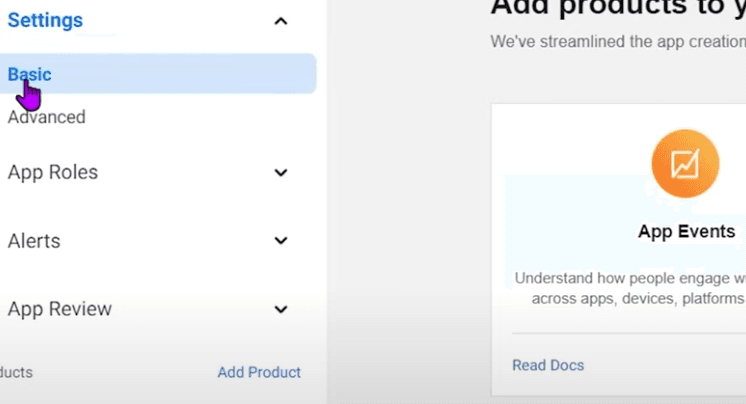Screen dimensions: 746x404
Task: Click the orange App Events icon
Action: click(685, 163)
